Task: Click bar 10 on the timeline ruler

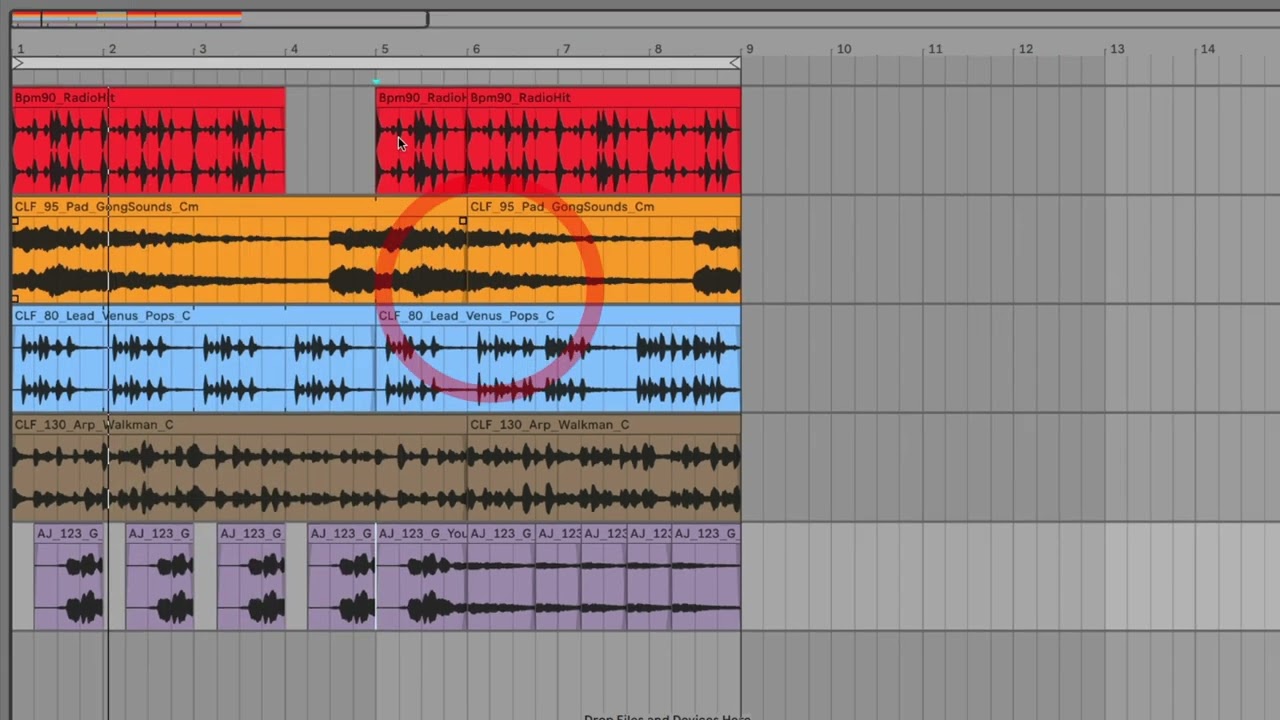Action: [x=844, y=49]
